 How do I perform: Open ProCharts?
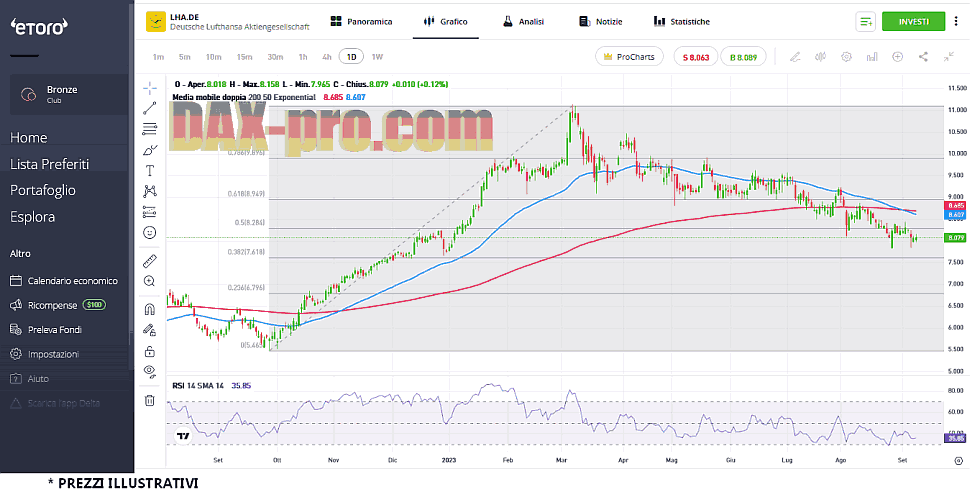[629, 57]
